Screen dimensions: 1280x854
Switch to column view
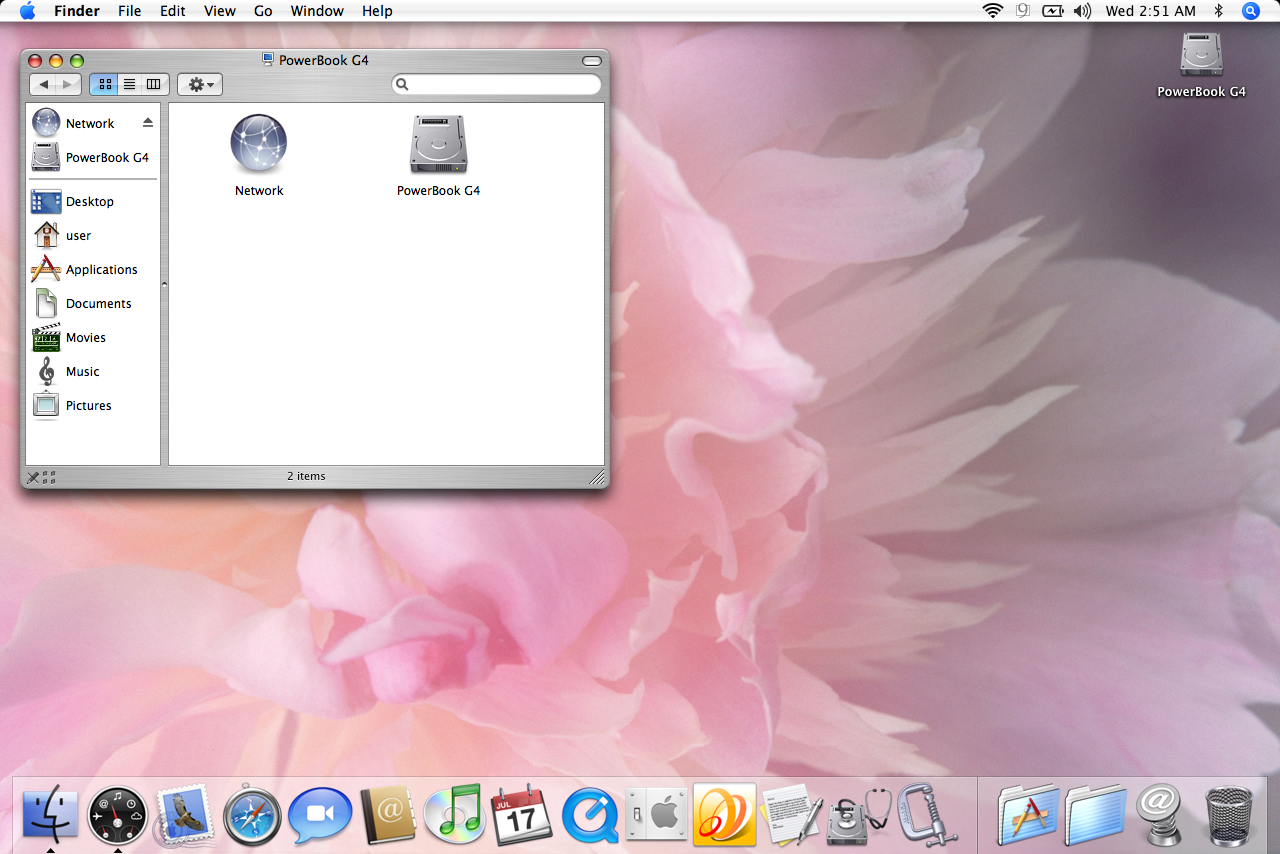[x=154, y=85]
